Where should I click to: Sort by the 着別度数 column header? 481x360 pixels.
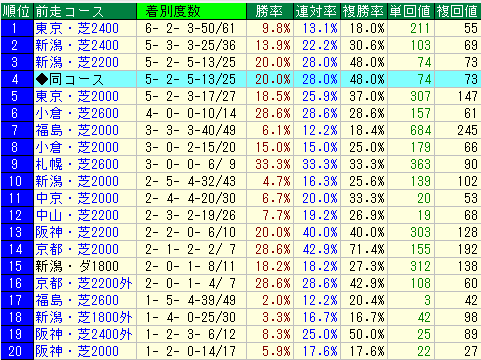pyautogui.click(x=191, y=11)
